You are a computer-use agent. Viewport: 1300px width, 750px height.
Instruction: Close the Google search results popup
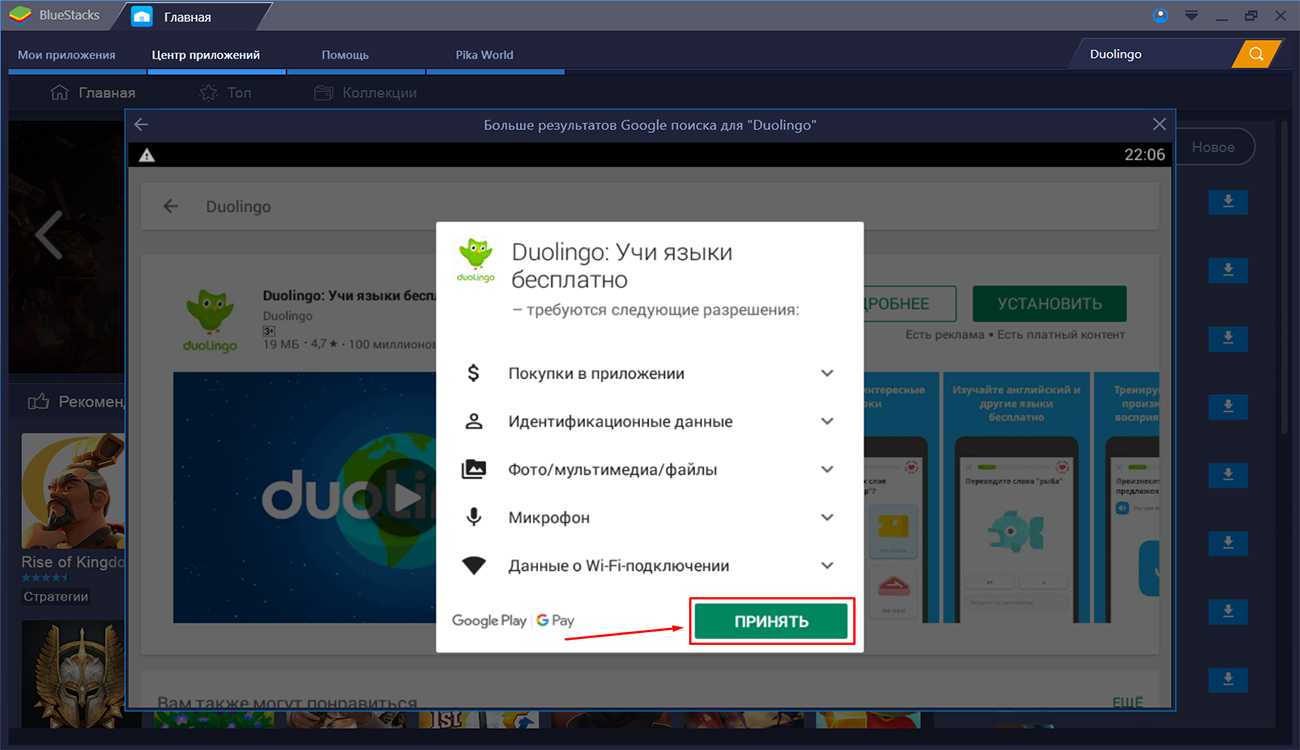(1159, 125)
